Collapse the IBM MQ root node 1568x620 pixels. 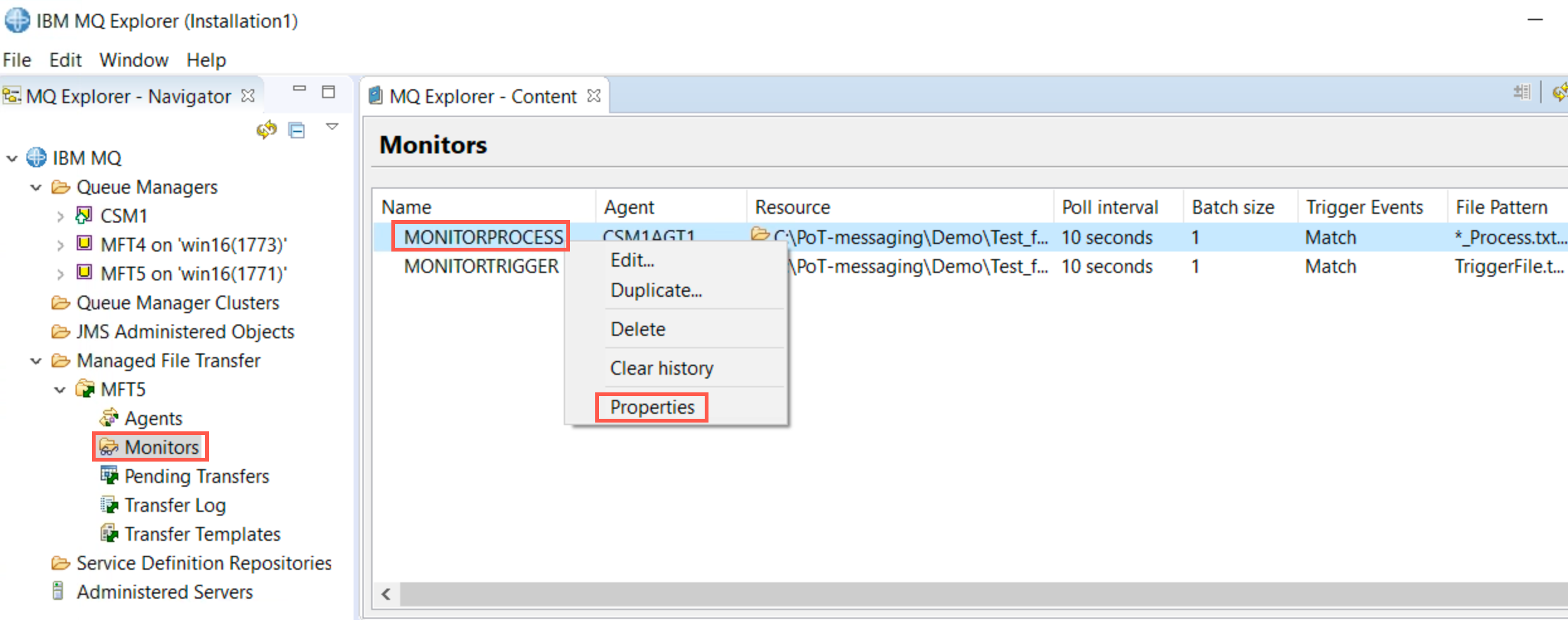click(12, 158)
